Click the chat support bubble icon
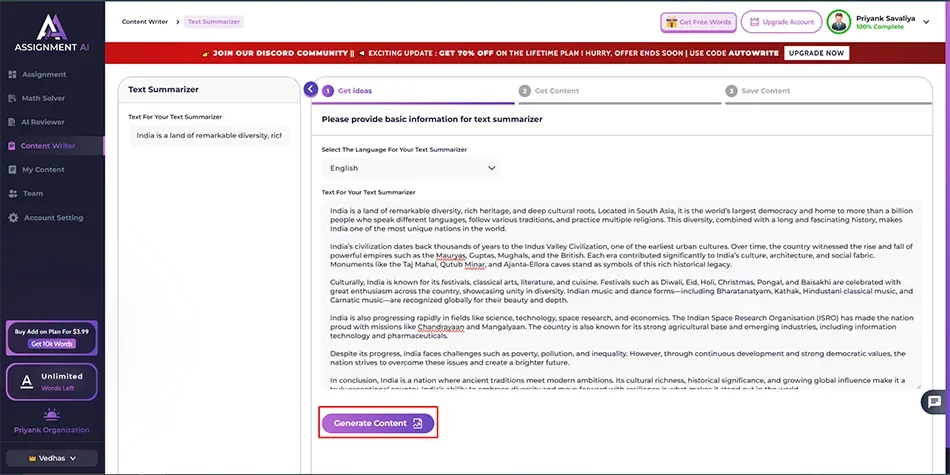This screenshot has height=475, width=950. (934, 403)
